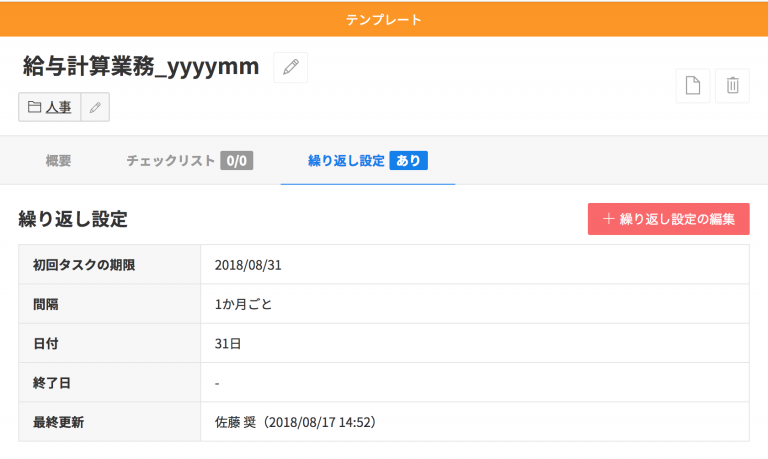
Task: Click the 初回タスクの期限 row label
Action: (84, 265)
